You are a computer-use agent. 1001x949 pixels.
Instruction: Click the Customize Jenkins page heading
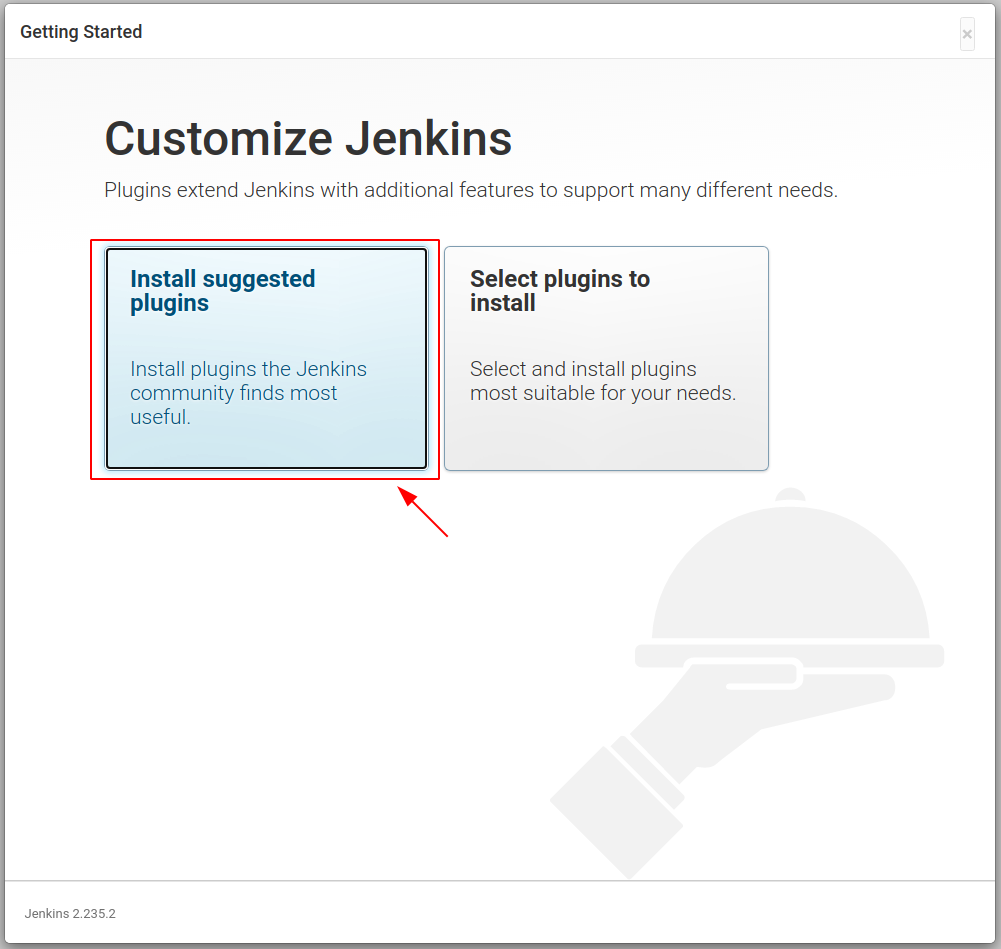pos(307,139)
